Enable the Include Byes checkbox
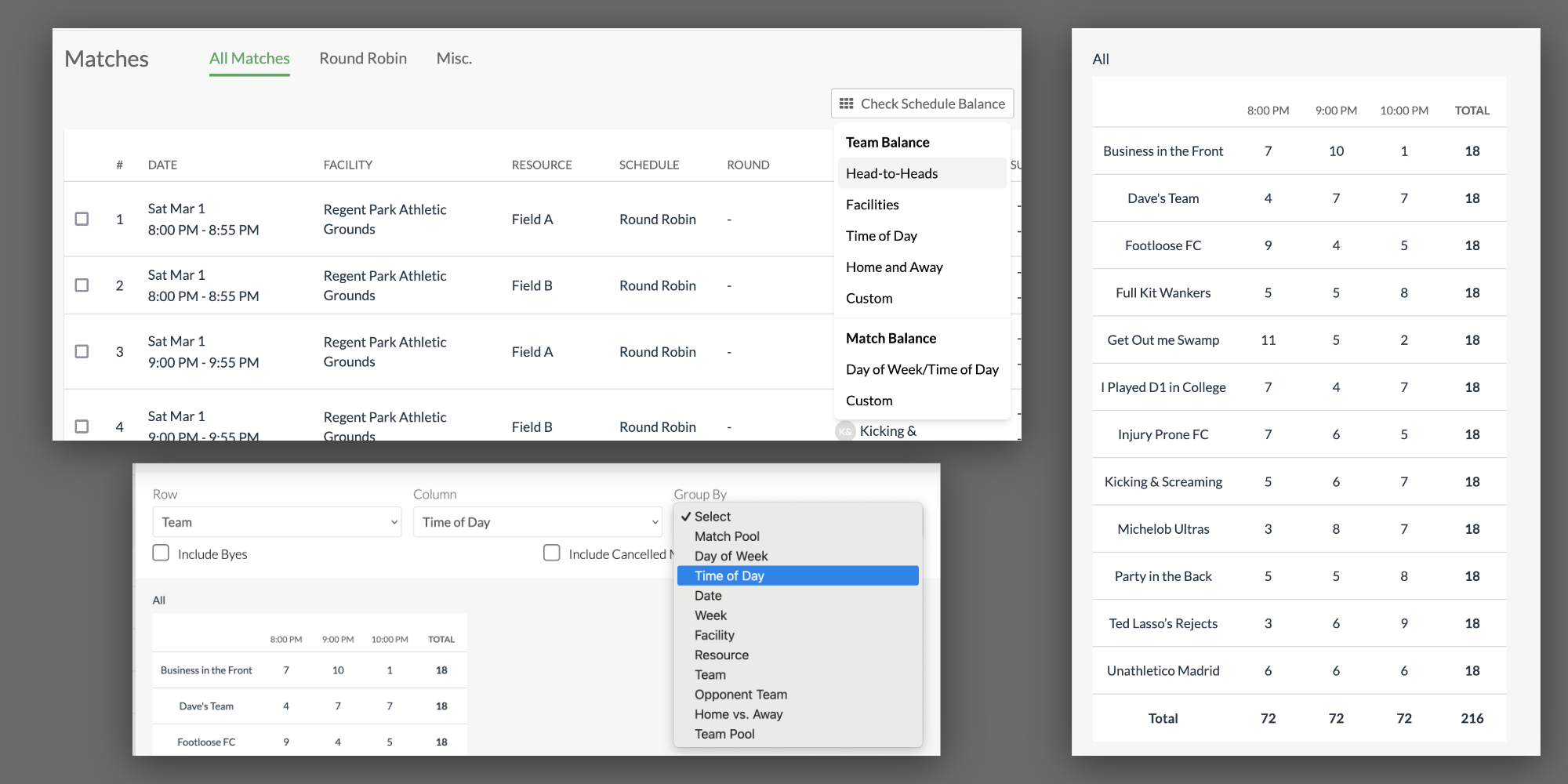The image size is (1568, 784). tap(161, 553)
